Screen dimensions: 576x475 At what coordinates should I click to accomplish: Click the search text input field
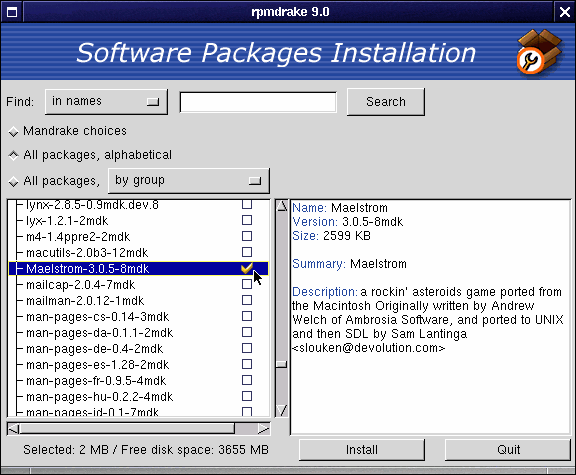[258, 102]
